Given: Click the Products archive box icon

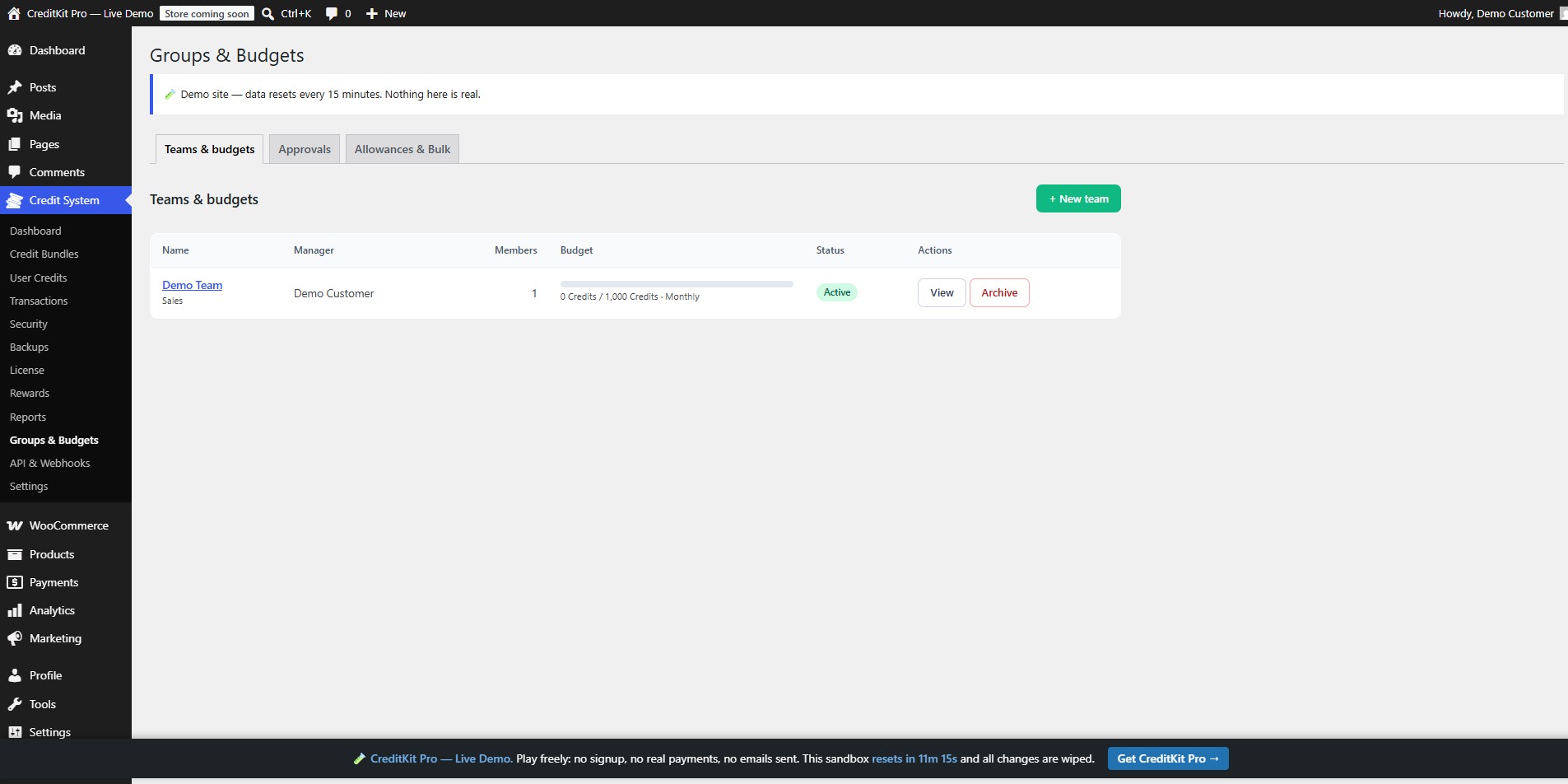Looking at the screenshot, I should point(15,554).
